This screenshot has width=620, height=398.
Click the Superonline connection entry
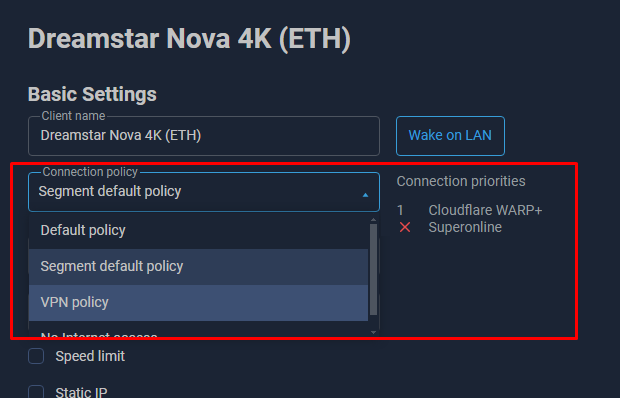click(x=465, y=227)
